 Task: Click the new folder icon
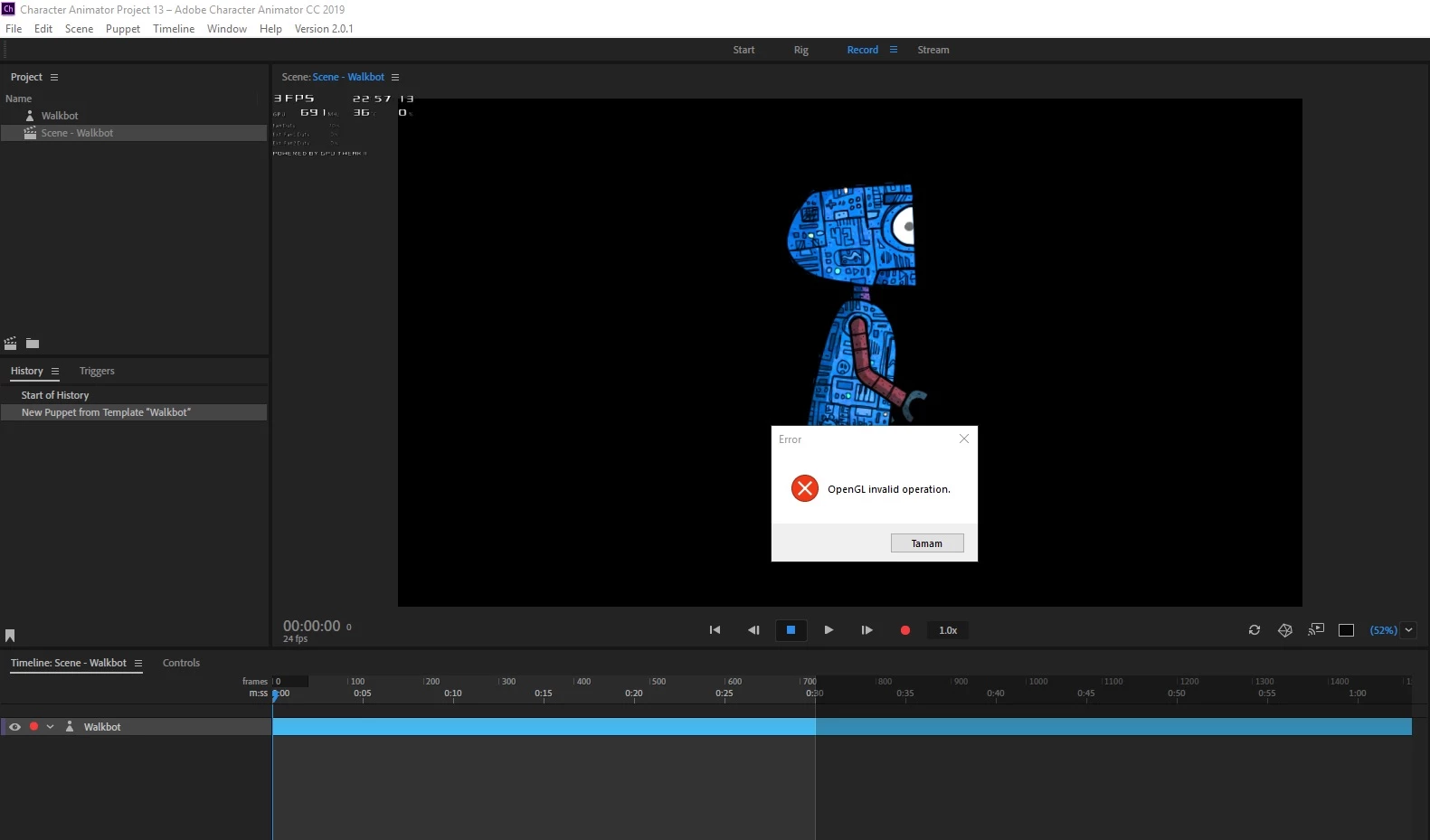click(x=33, y=344)
